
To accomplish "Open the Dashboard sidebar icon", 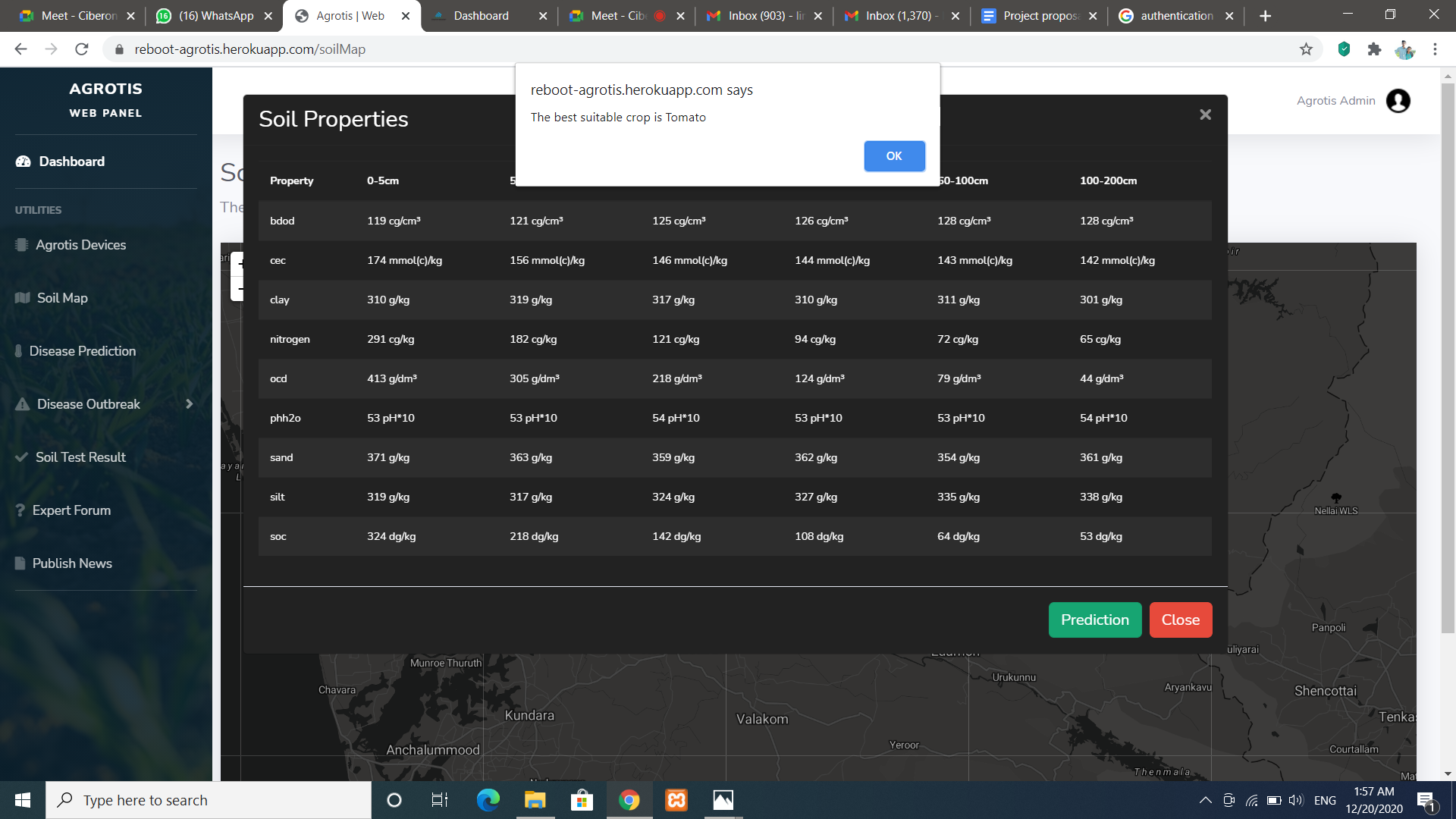I will (x=24, y=162).
